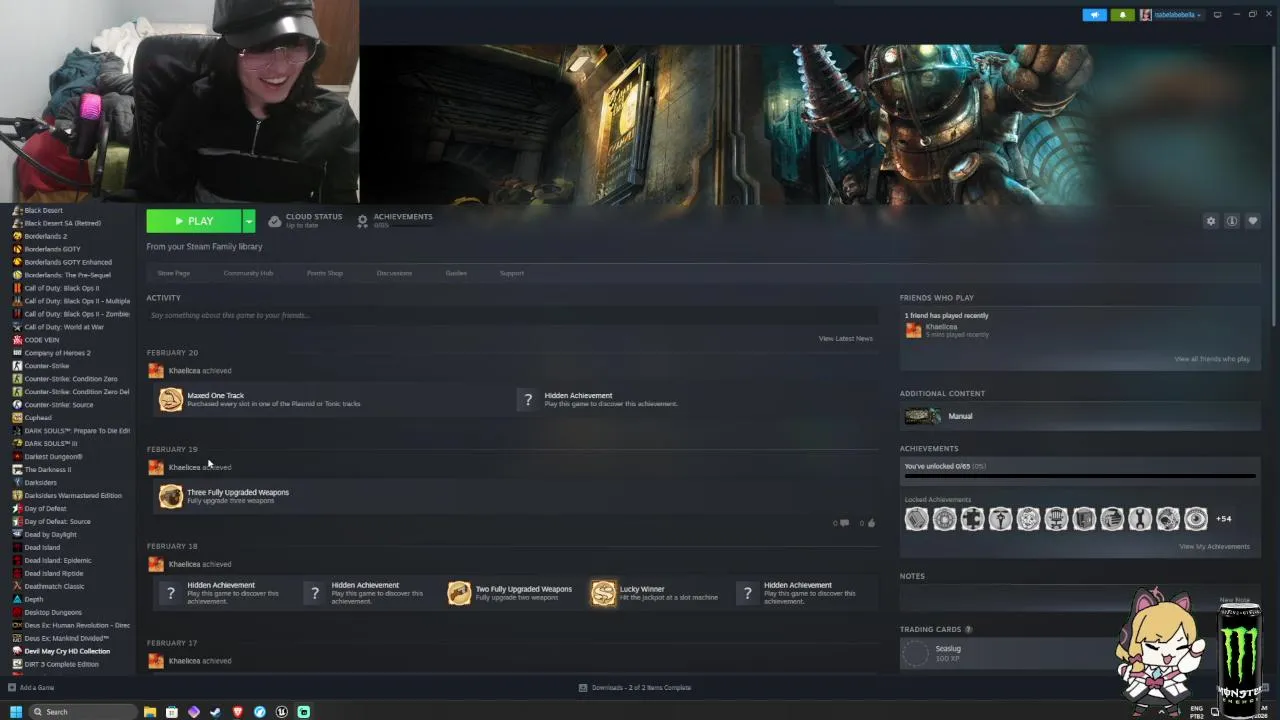Open the Guides tab

pos(456,273)
